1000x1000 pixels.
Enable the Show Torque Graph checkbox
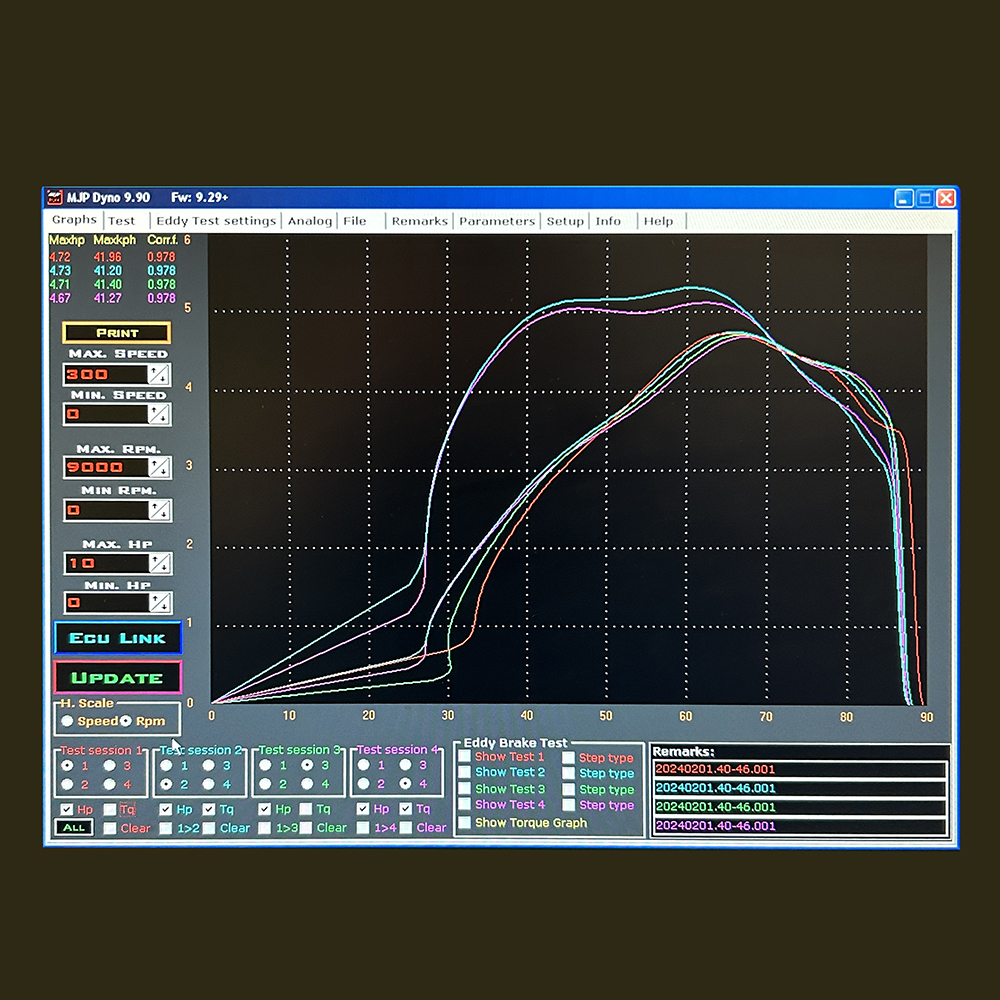point(465,822)
